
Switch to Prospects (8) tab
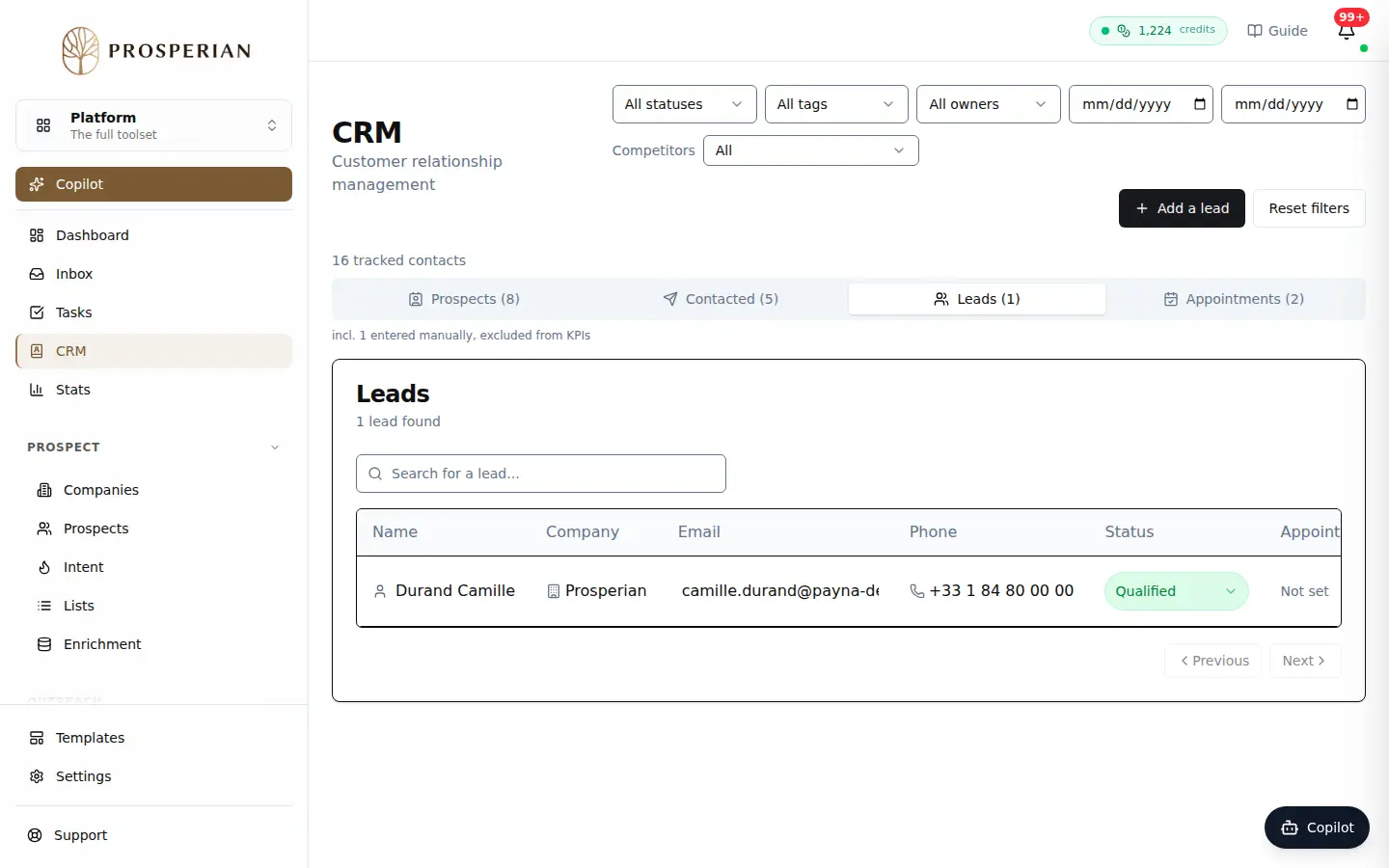point(464,299)
